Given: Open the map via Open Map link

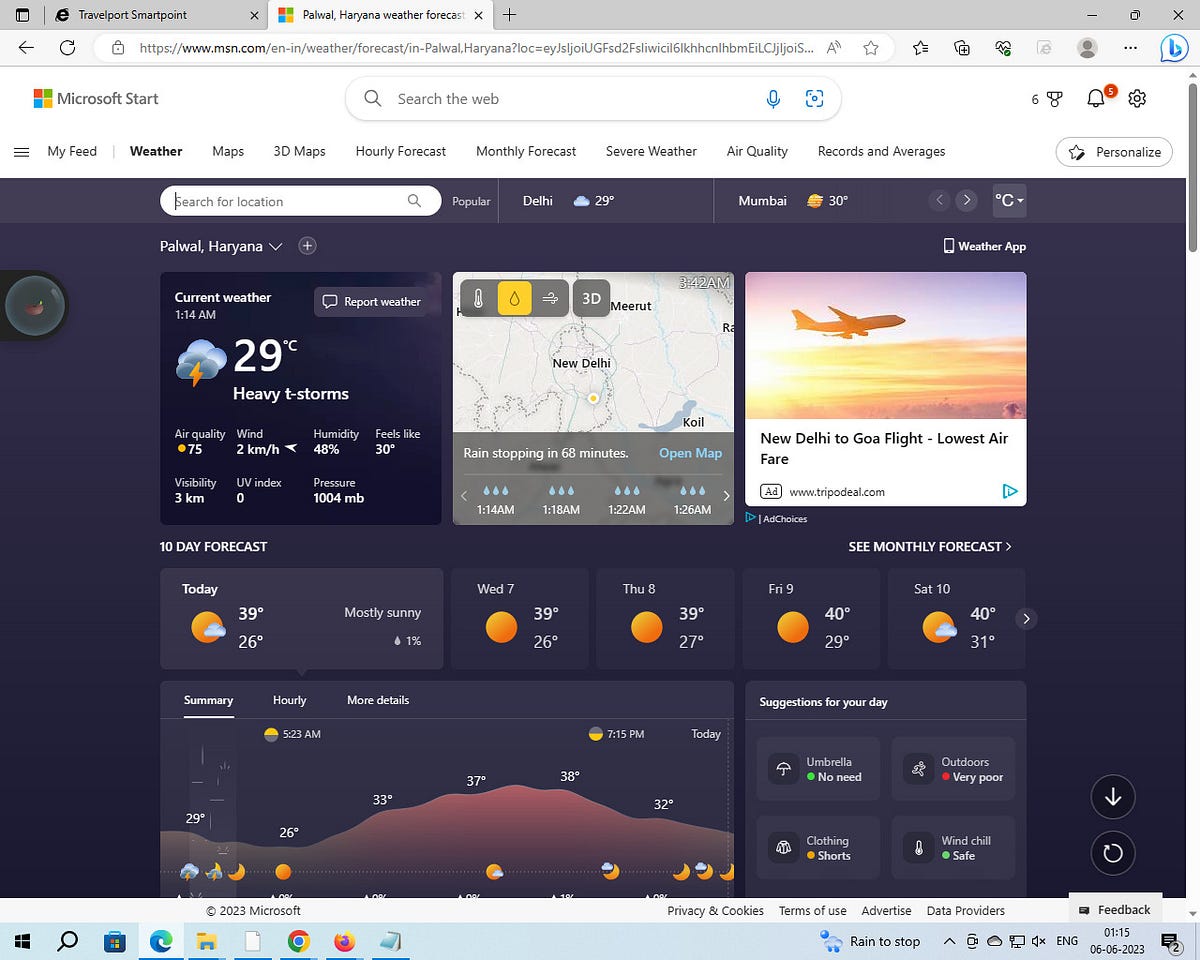Looking at the screenshot, I should pyautogui.click(x=690, y=453).
